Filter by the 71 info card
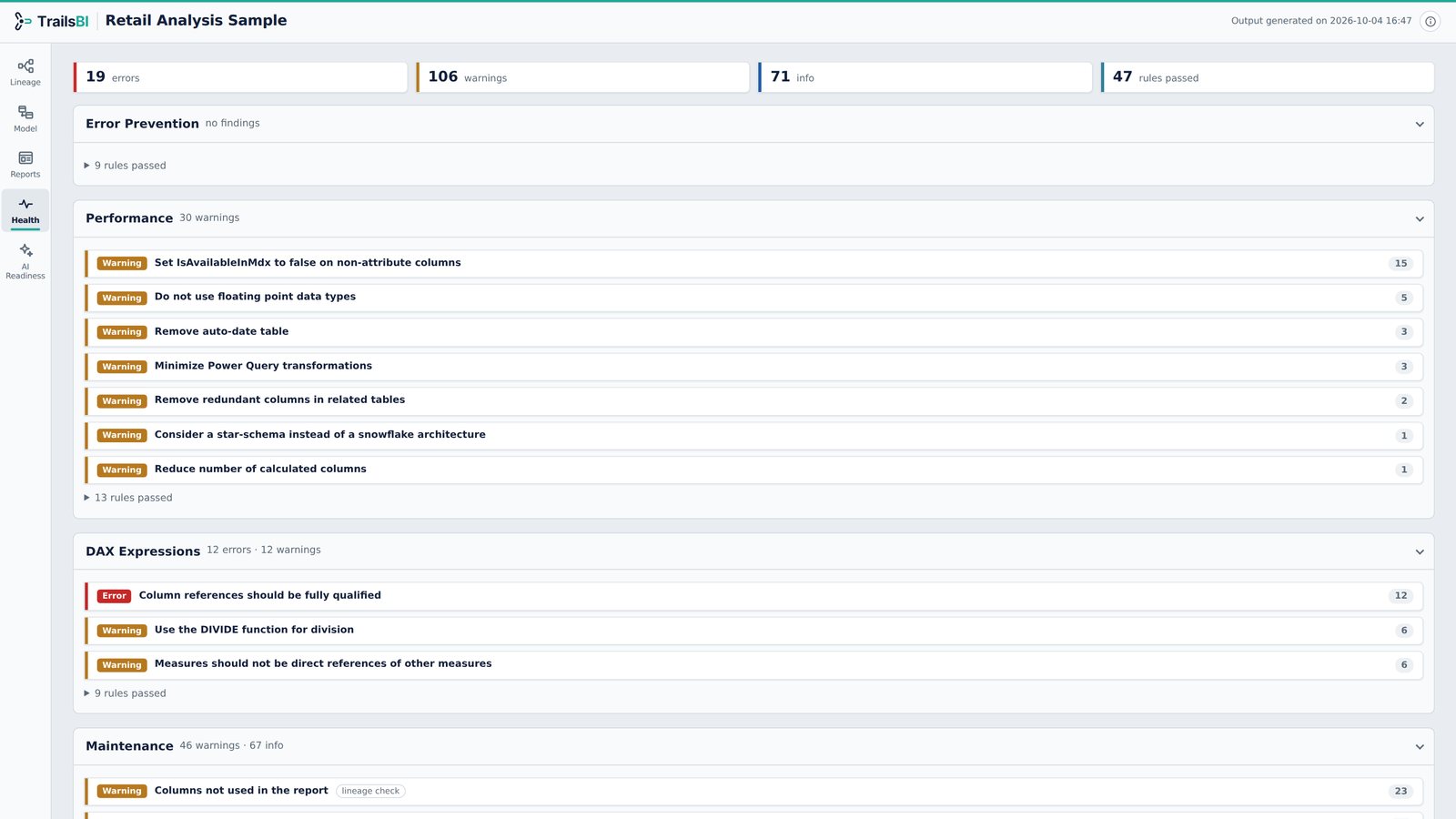The width and height of the screenshot is (1456, 819). coord(925,77)
